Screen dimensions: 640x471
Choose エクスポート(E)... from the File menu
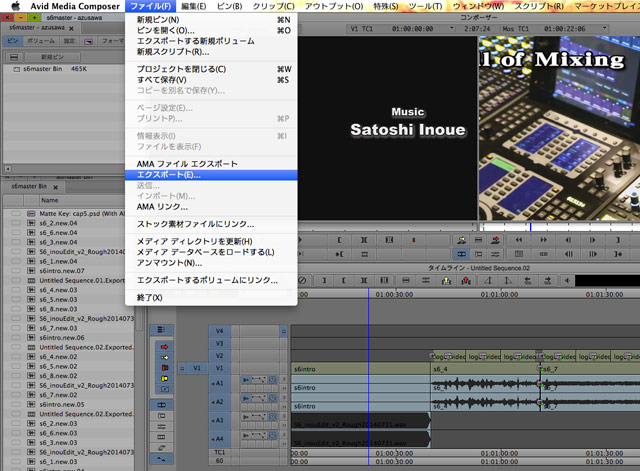(211, 175)
